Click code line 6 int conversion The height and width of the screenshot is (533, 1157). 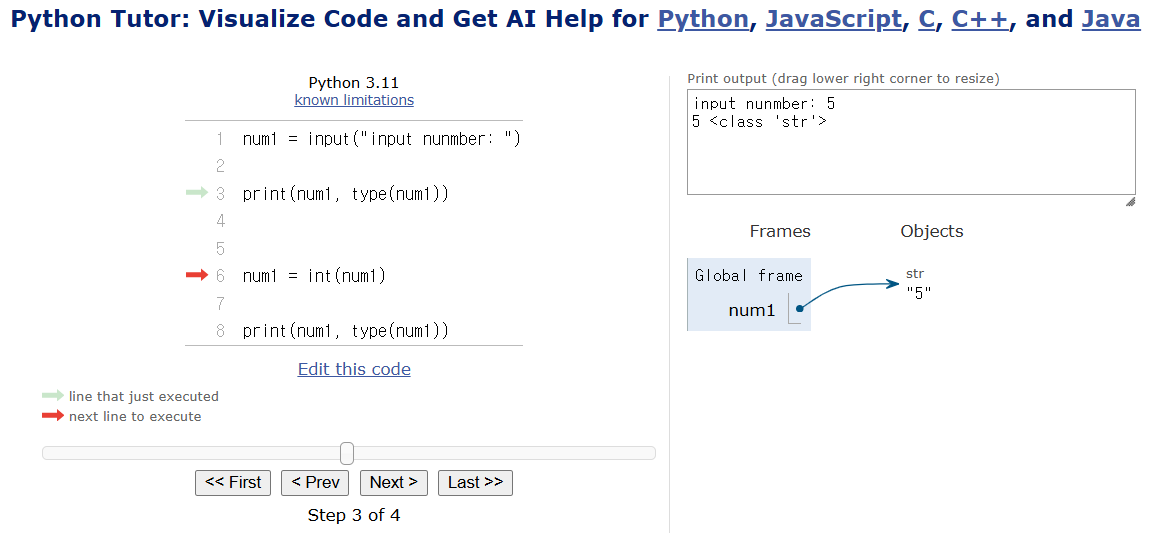point(314,276)
